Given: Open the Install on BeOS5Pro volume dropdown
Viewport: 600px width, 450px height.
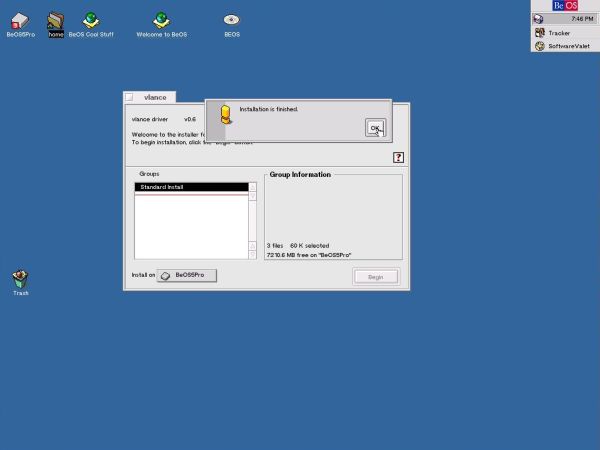Looking at the screenshot, I should pos(187,275).
